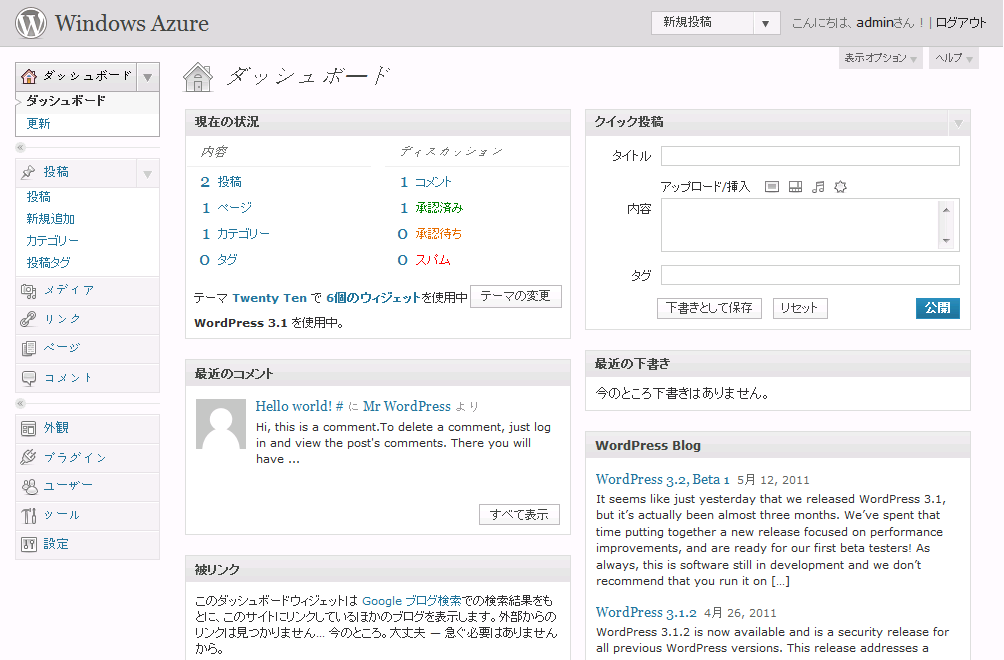The width and height of the screenshot is (1004, 660).
Task: Toggle the ダッシュボード sidebar menu arrow
Action: [x=148, y=77]
